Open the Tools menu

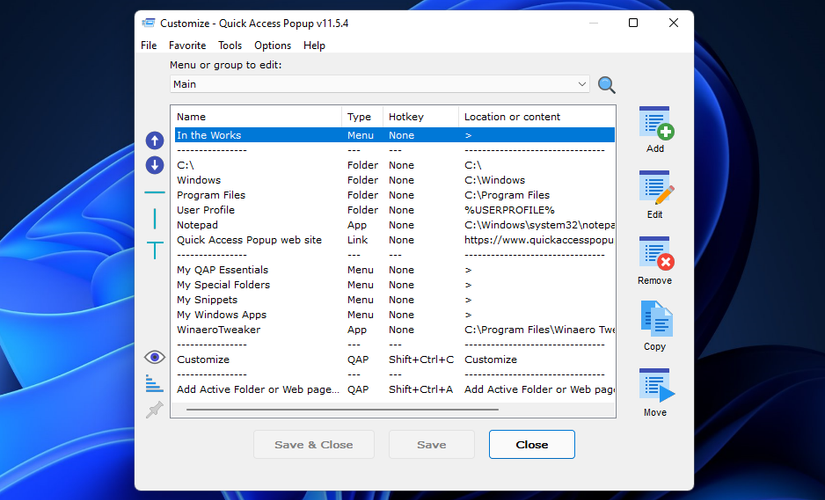pos(230,45)
